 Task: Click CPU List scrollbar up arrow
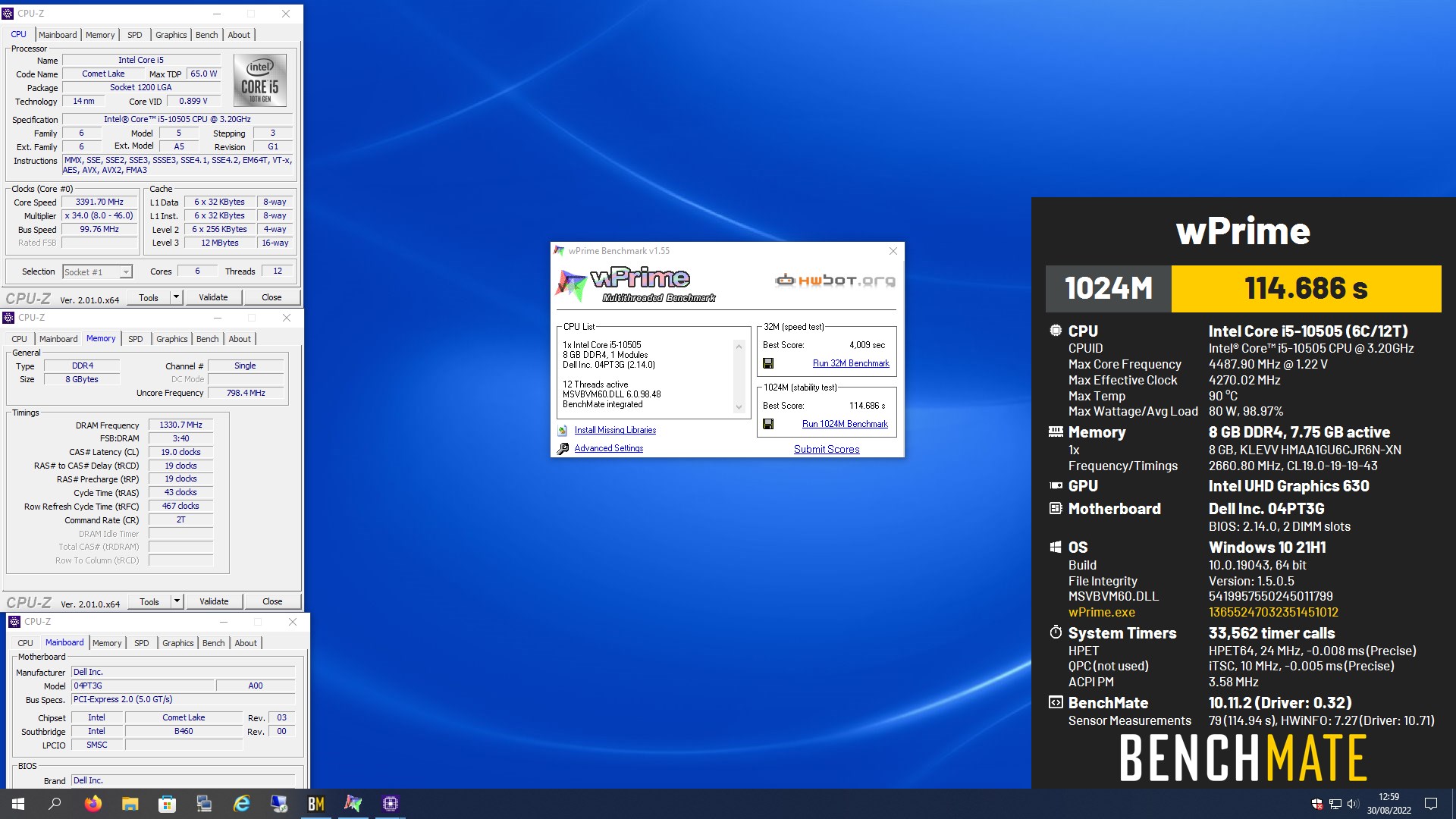tap(739, 347)
